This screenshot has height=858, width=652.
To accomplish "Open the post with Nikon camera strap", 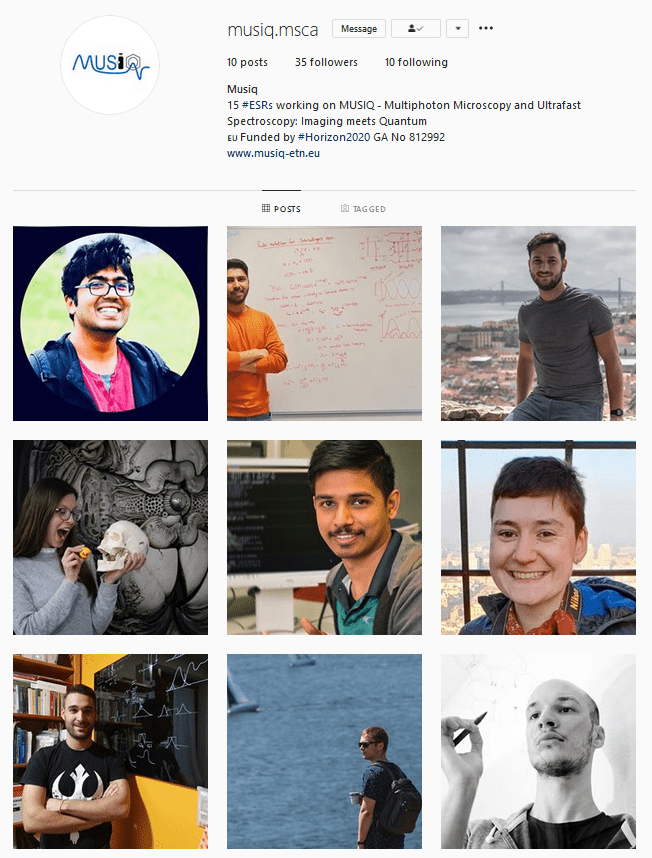I will pyautogui.click(x=538, y=537).
